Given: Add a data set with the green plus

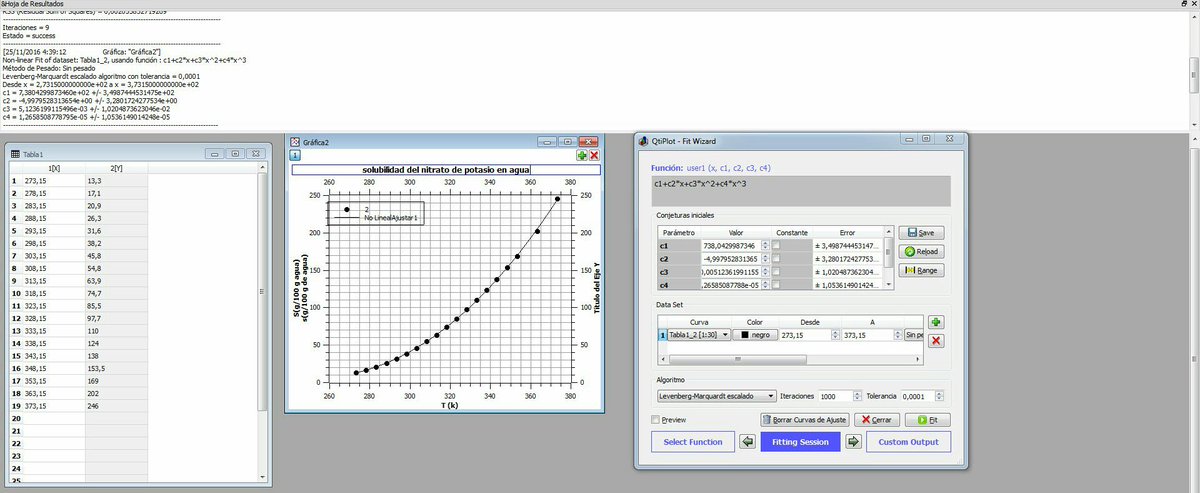Looking at the screenshot, I should tap(936, 323).
